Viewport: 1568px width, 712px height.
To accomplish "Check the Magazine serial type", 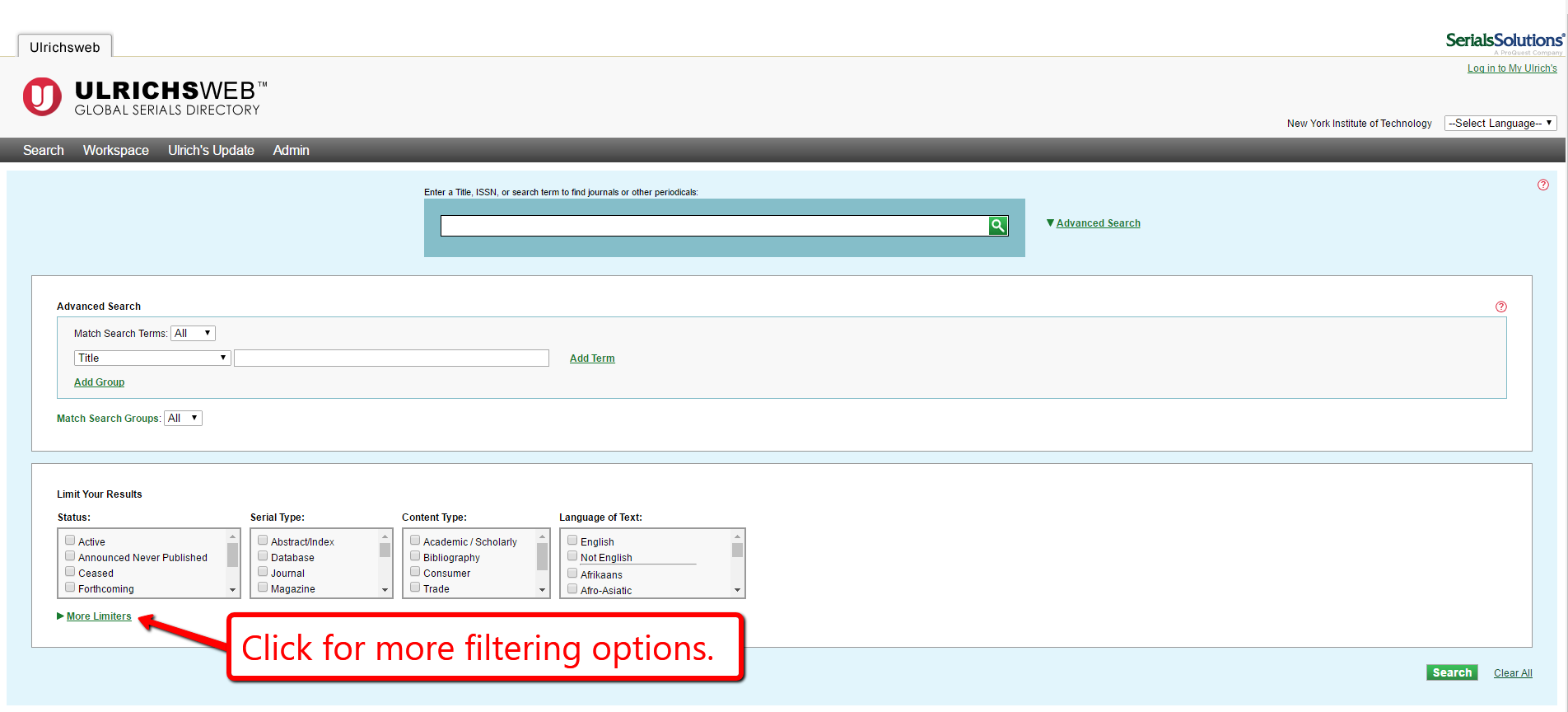I will coord(263,588).
